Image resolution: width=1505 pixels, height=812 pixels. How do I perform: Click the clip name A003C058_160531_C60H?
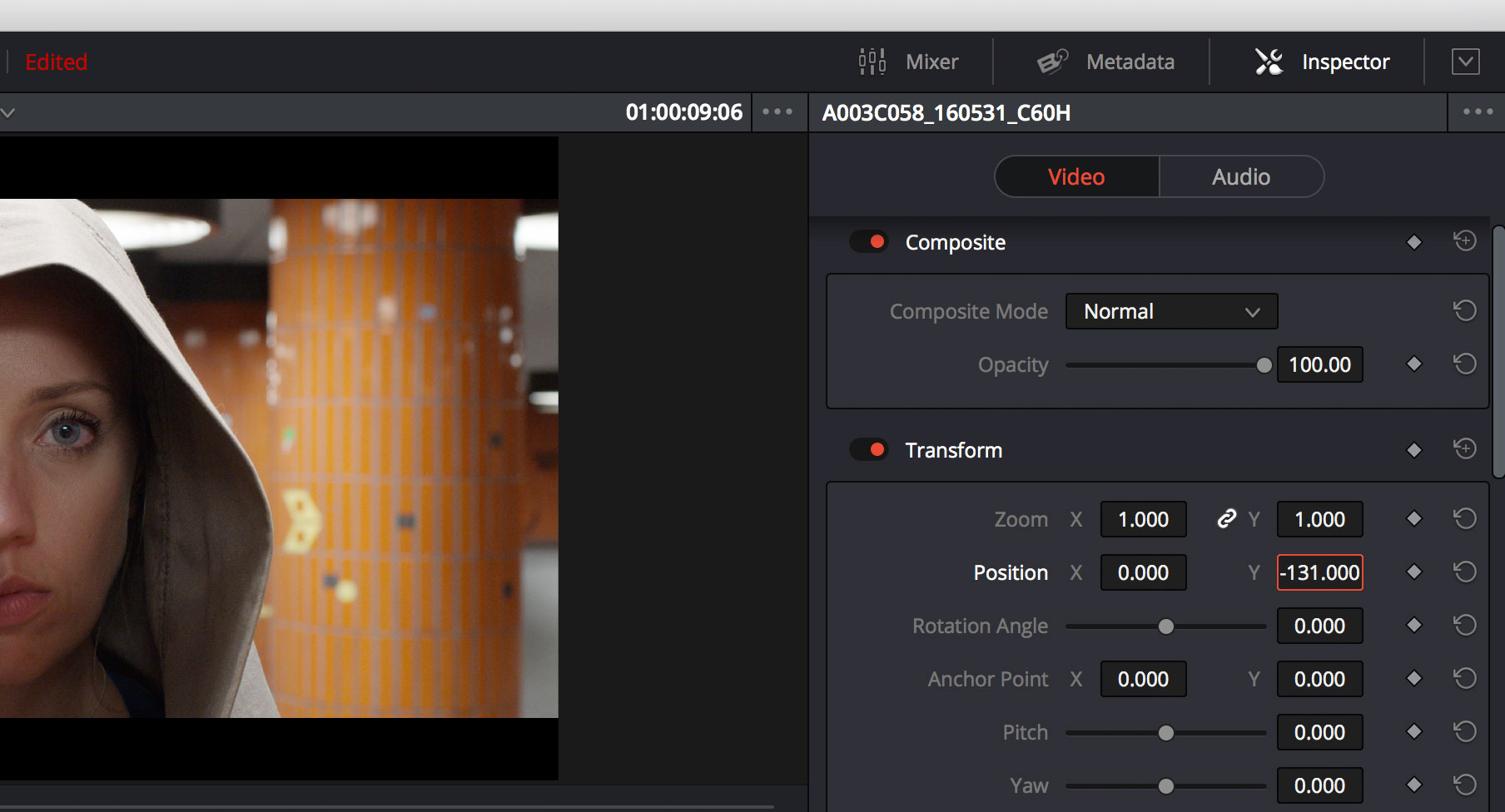(946, 112)
